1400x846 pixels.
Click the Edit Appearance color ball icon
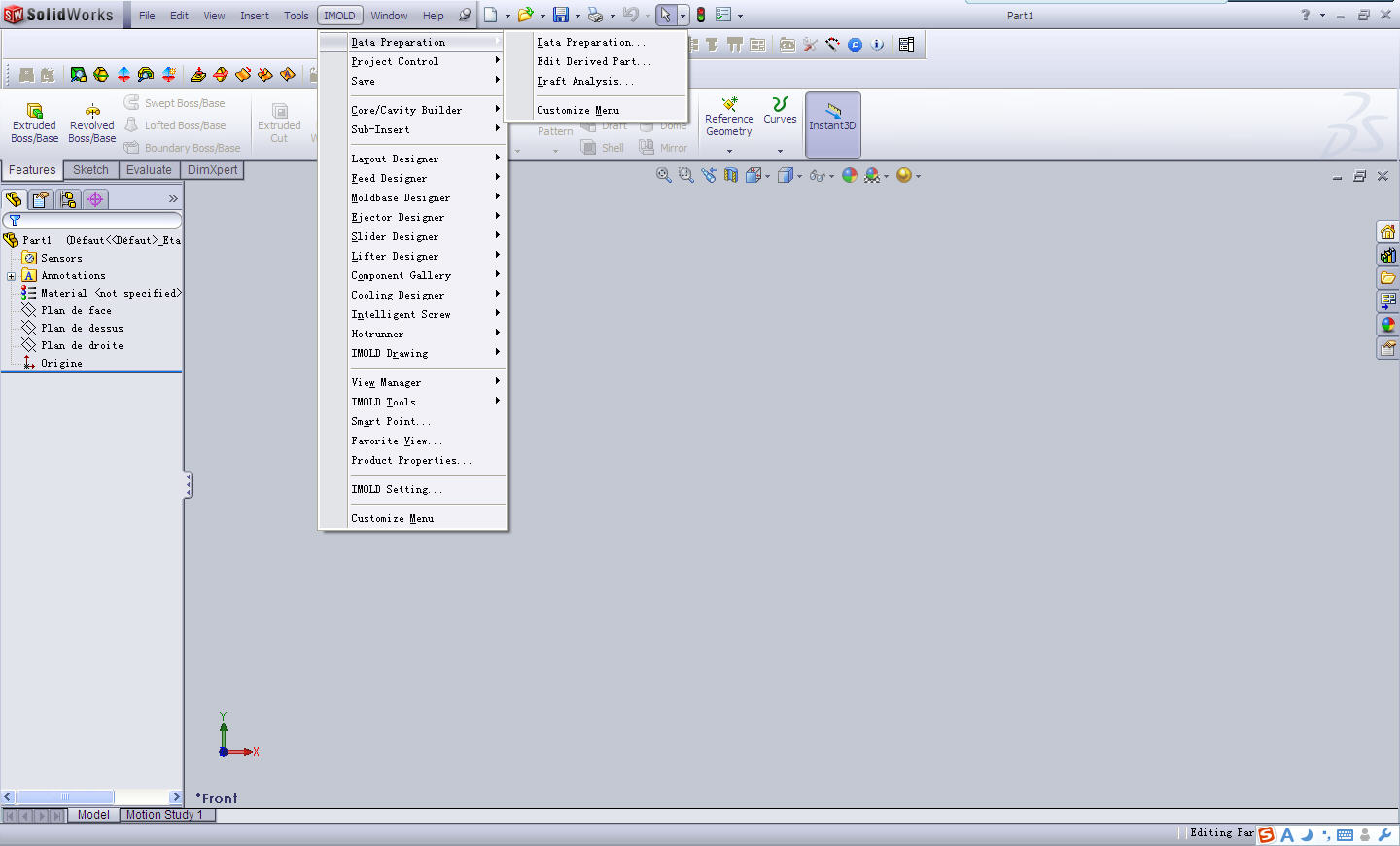coord(850,175)
